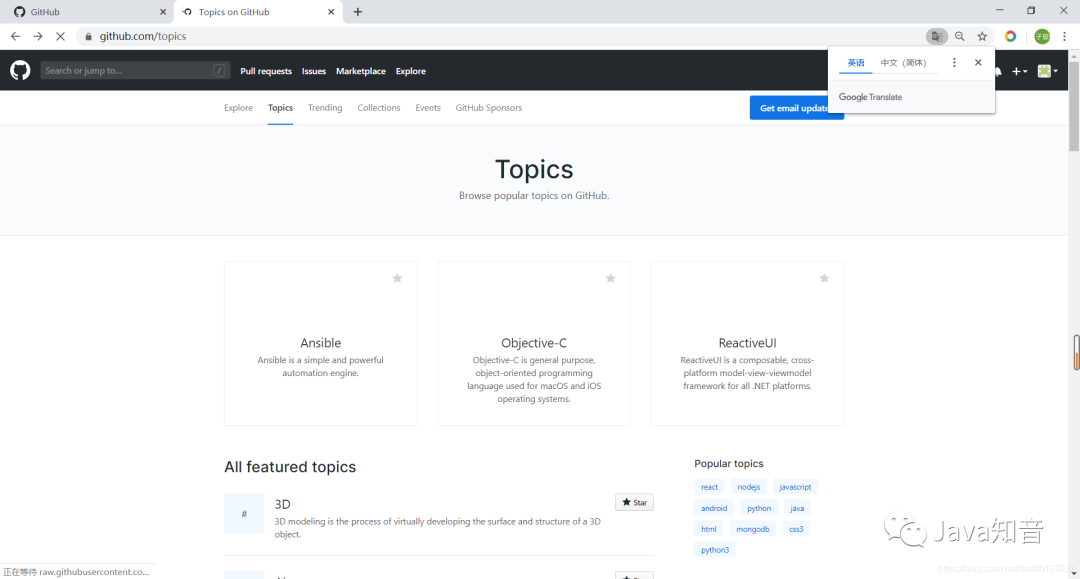This screenshot has height=579, width=1080.
Task: Close the Topics on GitHub tab
Action: click(x=331, y=12)
